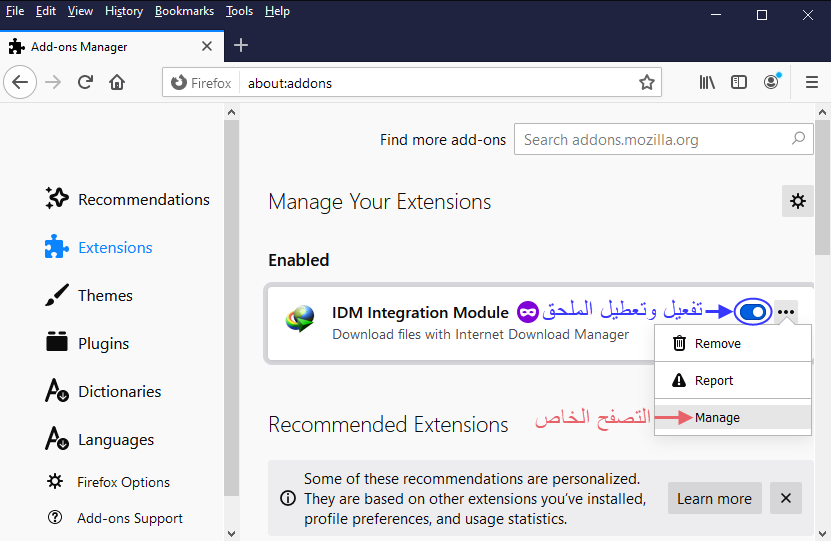Click the forward navigation arrow

pyautogui.click(x=53, y=82)
